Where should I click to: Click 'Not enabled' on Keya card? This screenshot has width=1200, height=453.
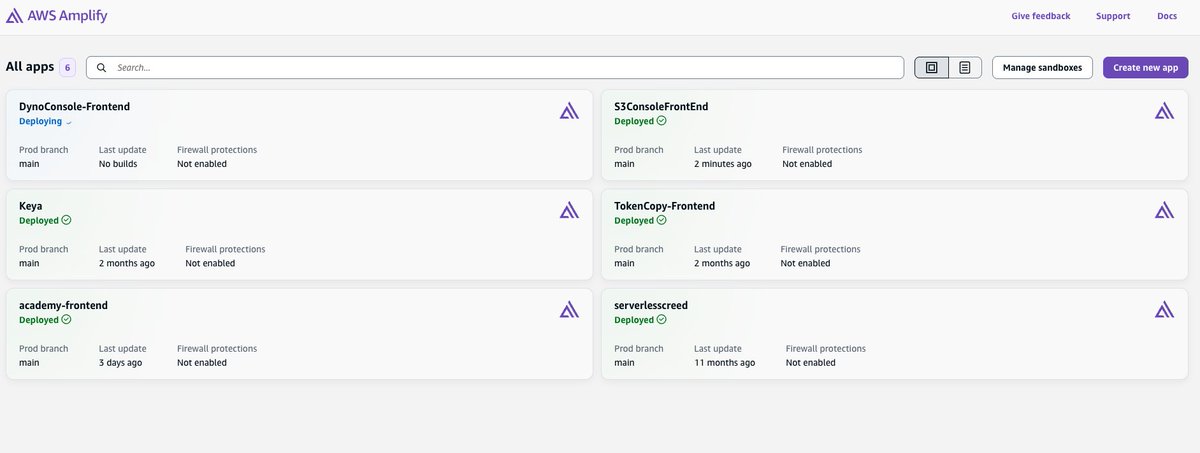(x=210, y=263)
